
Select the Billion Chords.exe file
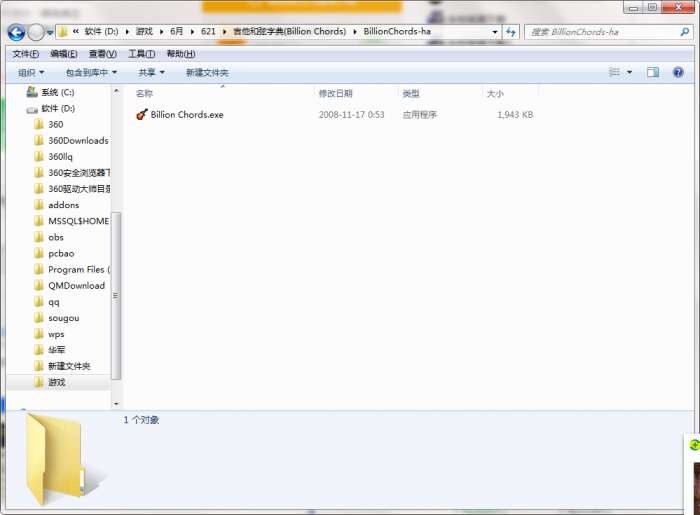pos(187,115)
